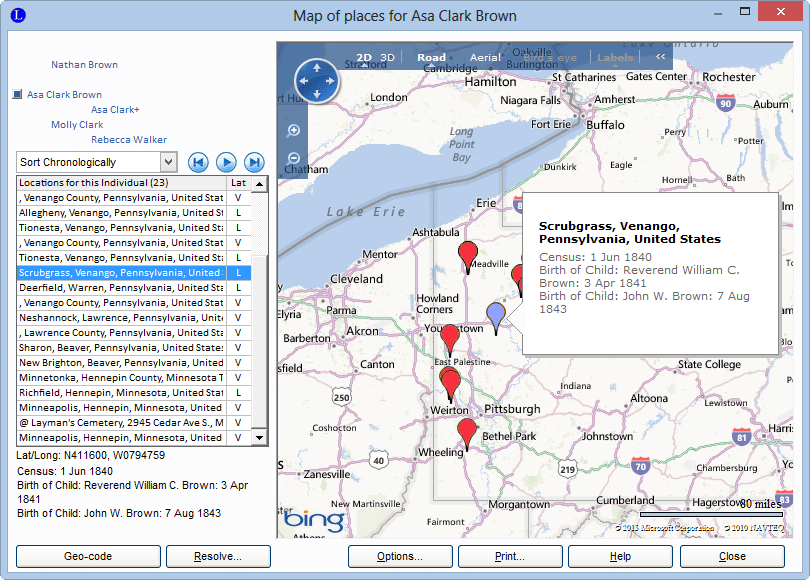Select 'Deerfield, Warren, Pennsylvania' row
Image resolution: width=810 pixels, height=580 pixels.
point(134,288)
